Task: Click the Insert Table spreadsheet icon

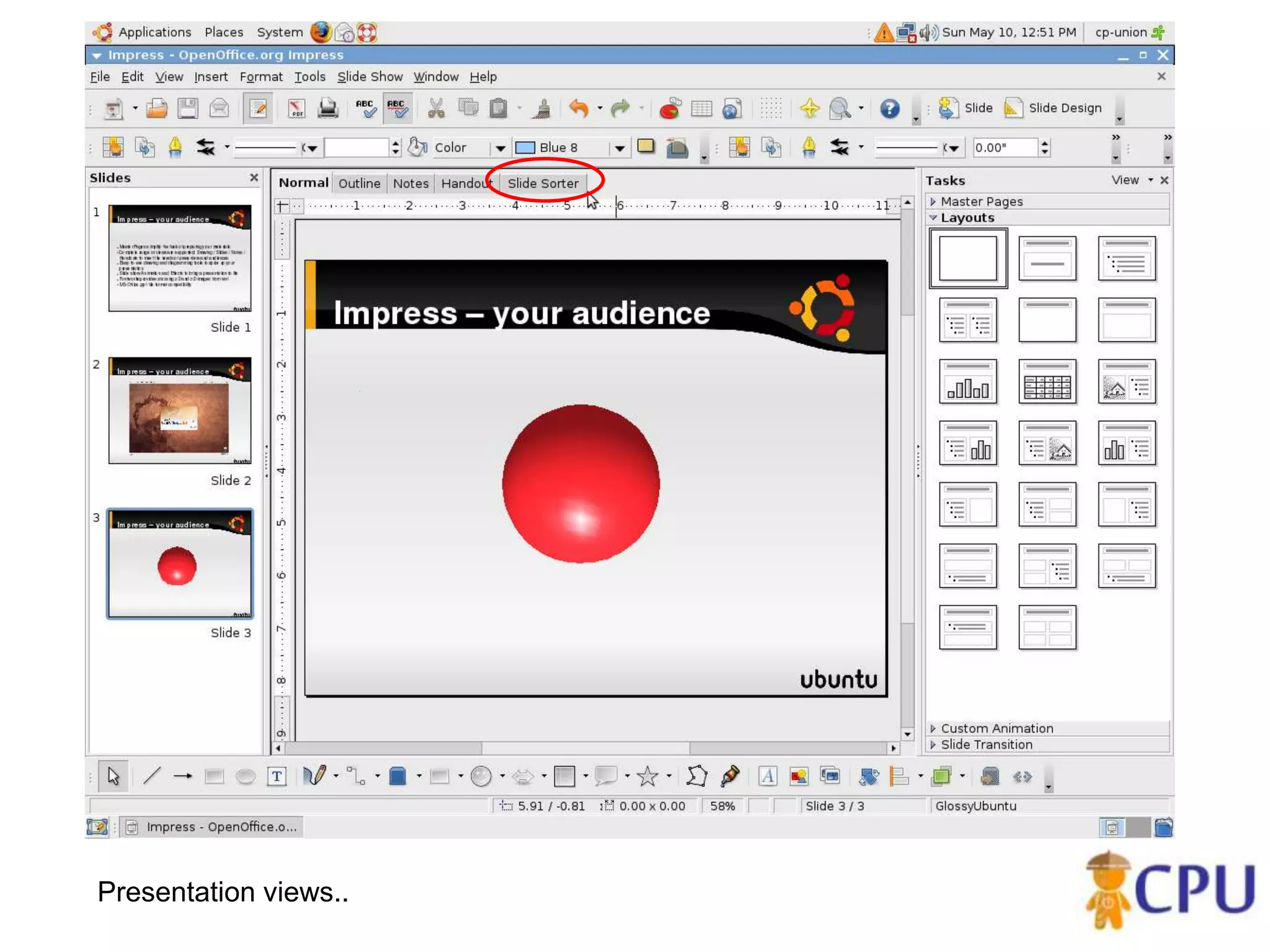Action: 701,108
